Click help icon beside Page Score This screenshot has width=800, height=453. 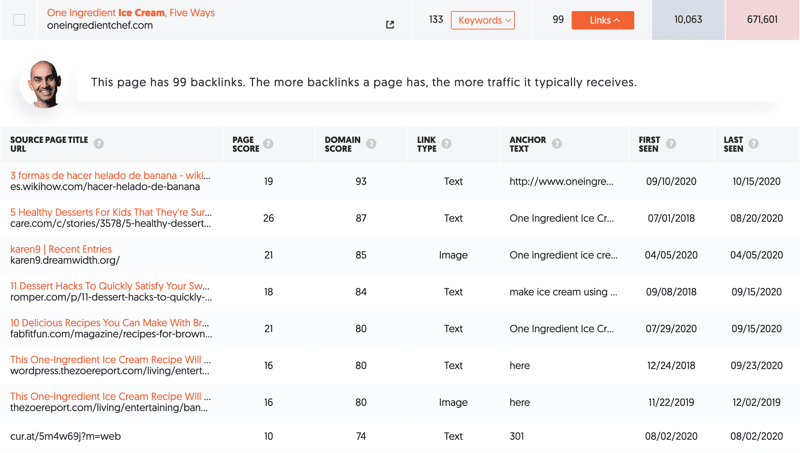click(x=268, y=144)
